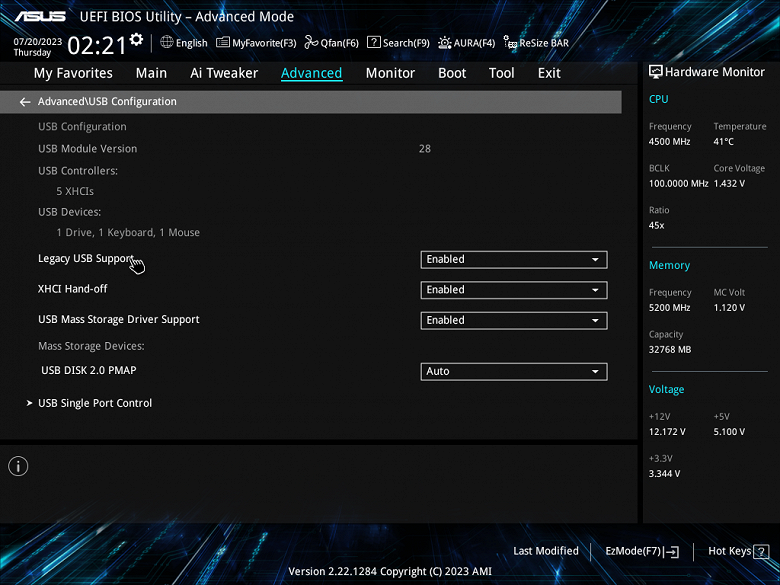Click '1 Drive, 1 Keyboard, 1 Mouse' text
The width and height of the screenshot is (780, 585).
pyautogui.click(x=128, y=233)
